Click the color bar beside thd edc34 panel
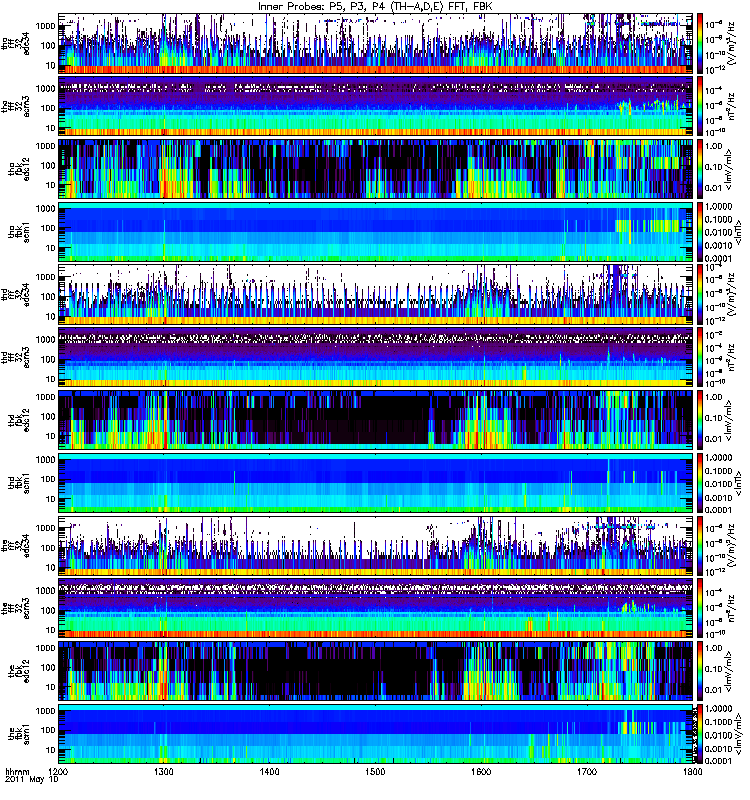The height and width of the screenshot is (800, 750). click(700, 295)
